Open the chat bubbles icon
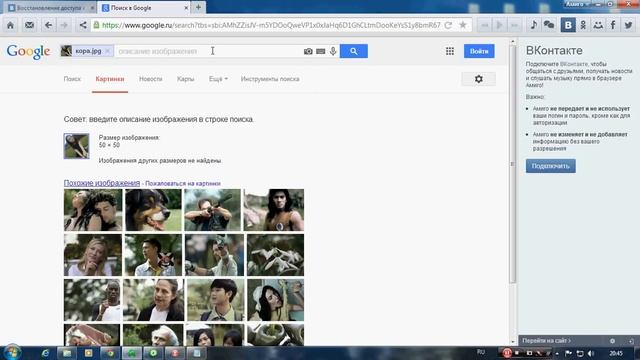 point(549,25)
